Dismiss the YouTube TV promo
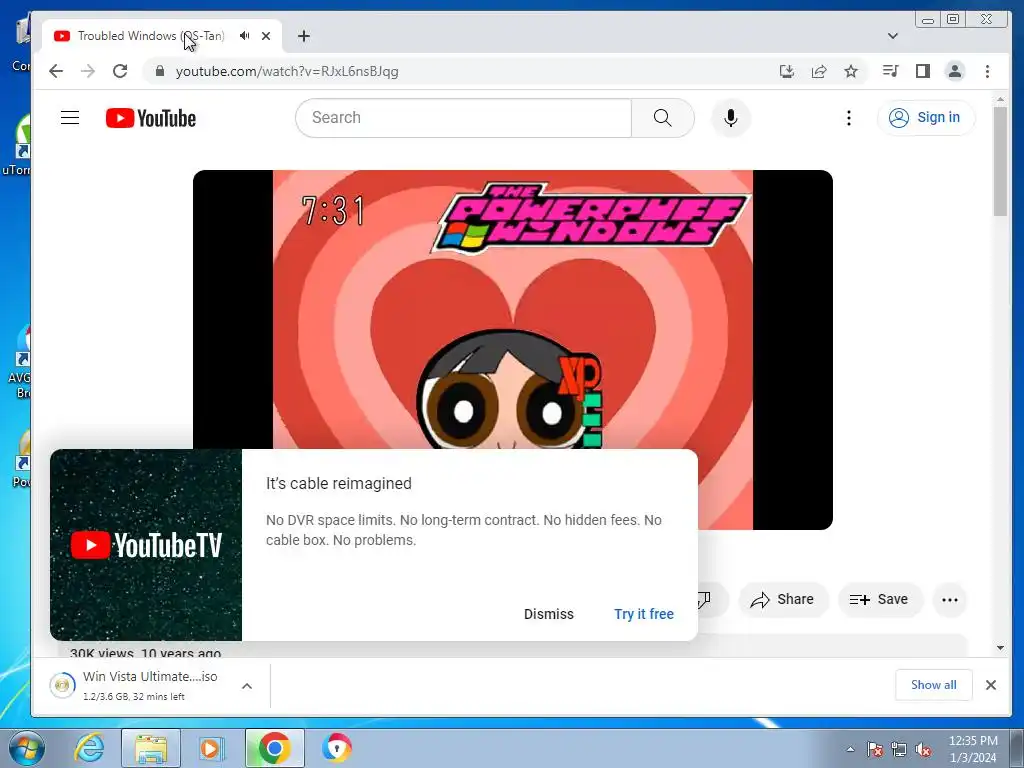Image resolution: width=1024 pixels, height=768 pixels. pos(549,614)
